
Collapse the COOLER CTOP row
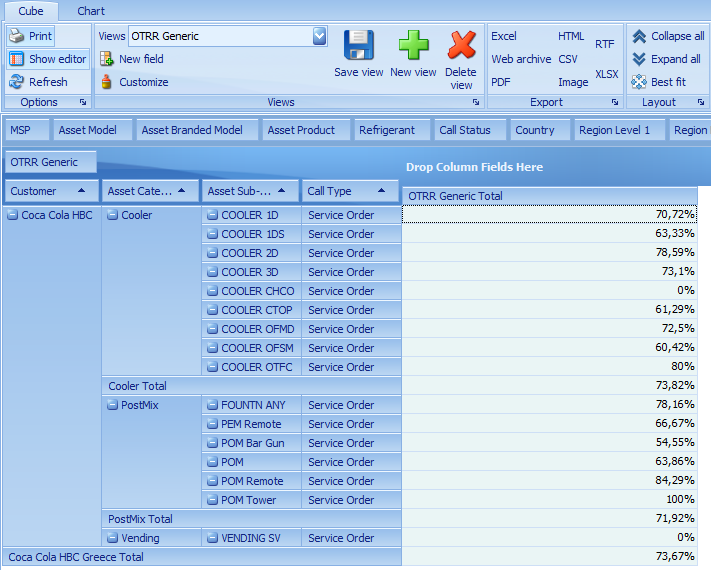[x=212, y=310]
